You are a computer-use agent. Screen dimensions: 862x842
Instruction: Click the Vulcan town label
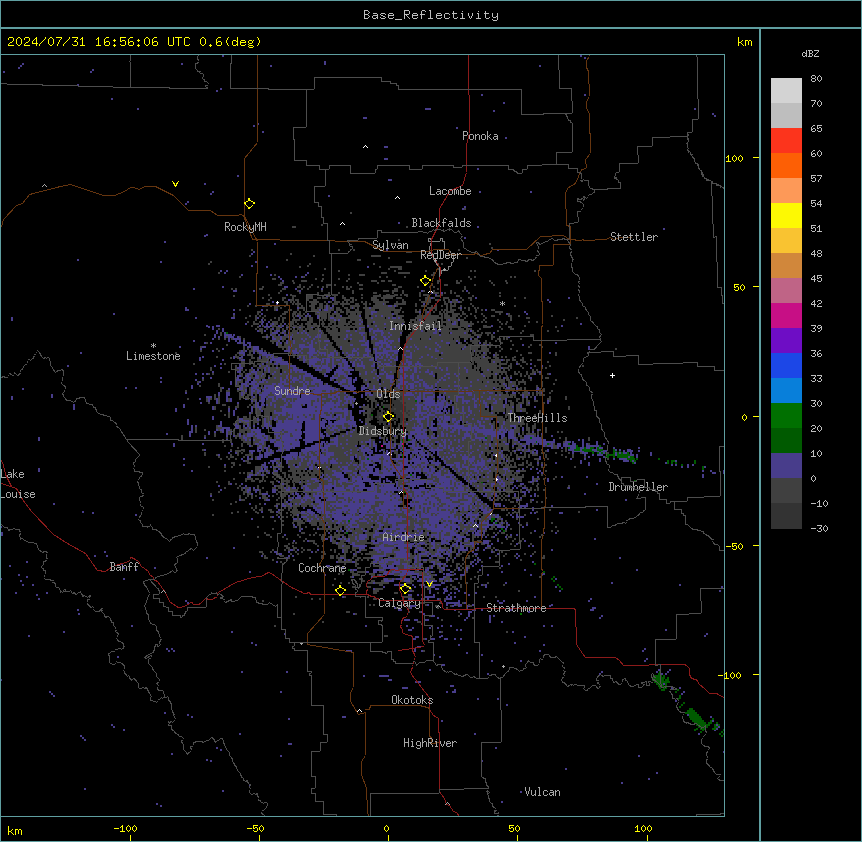(543, 792)
